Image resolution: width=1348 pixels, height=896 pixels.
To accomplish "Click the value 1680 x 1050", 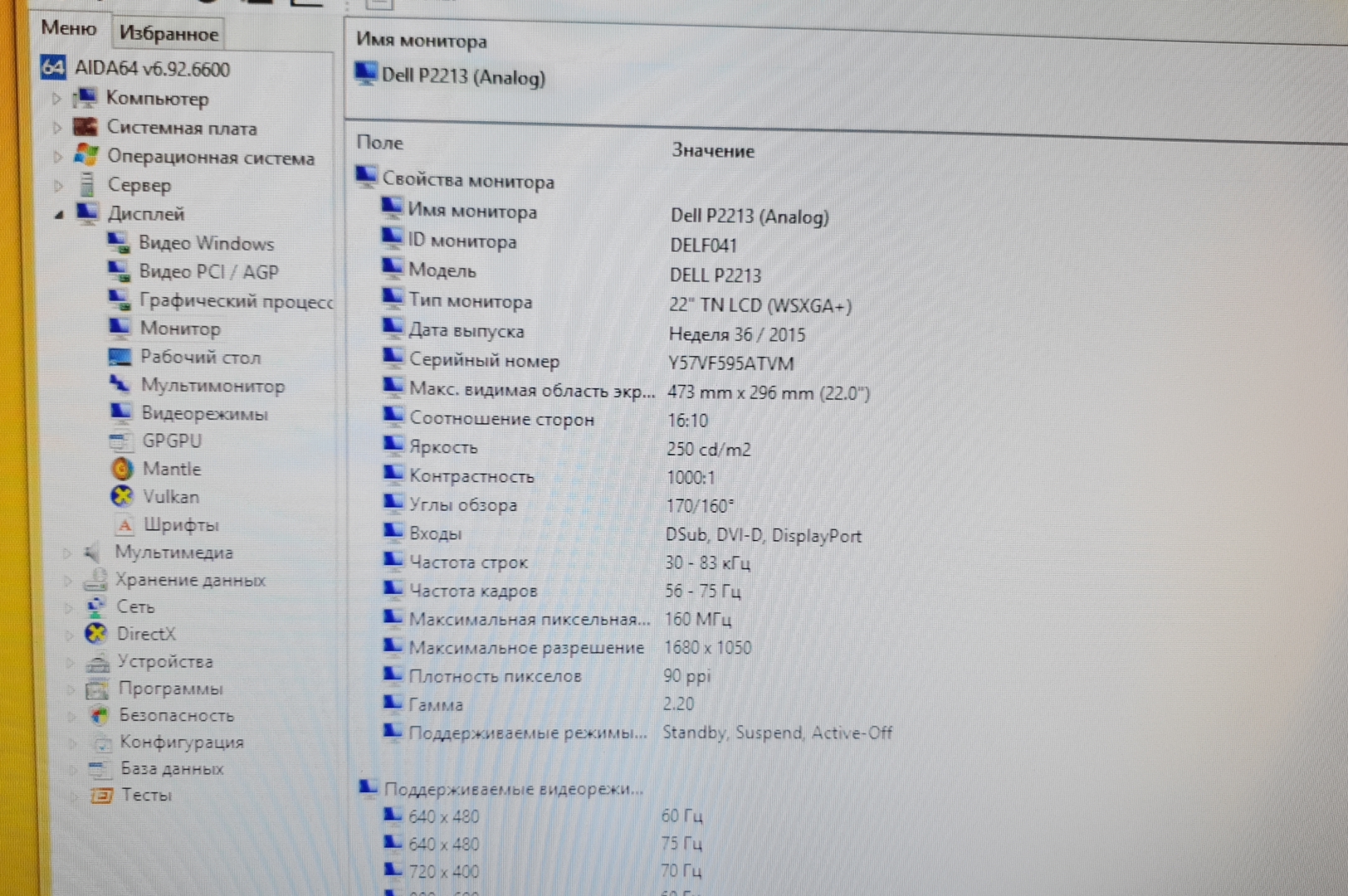I will (707, 647).
